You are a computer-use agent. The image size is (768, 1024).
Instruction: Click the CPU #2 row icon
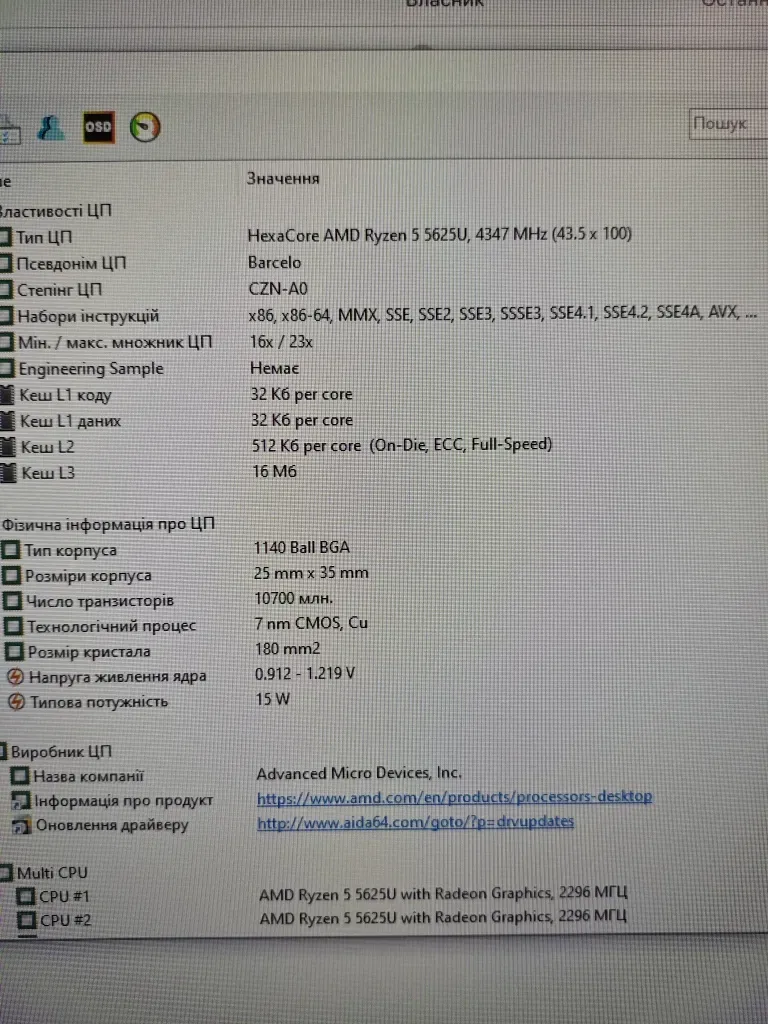[x=27, y=920]
